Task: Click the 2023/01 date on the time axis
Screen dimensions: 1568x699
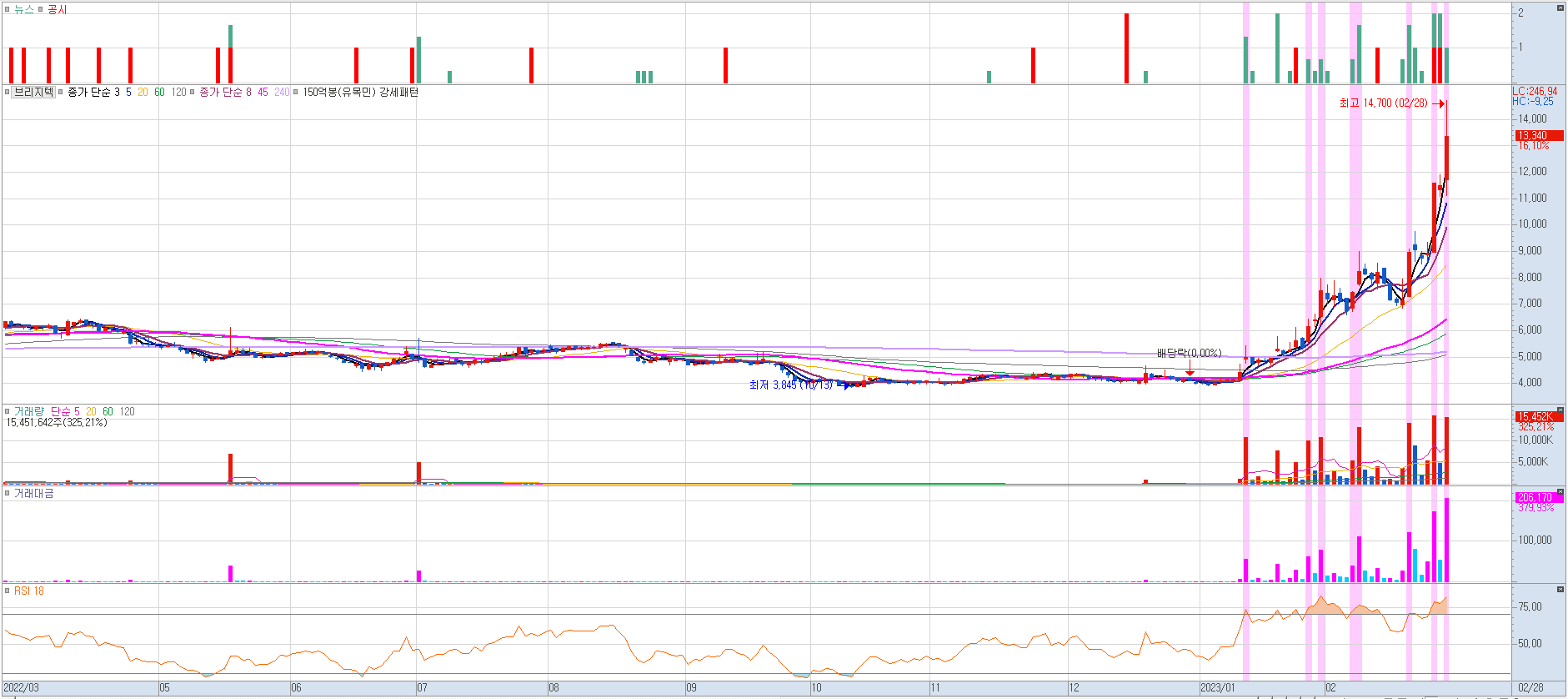Action: 1218,688
